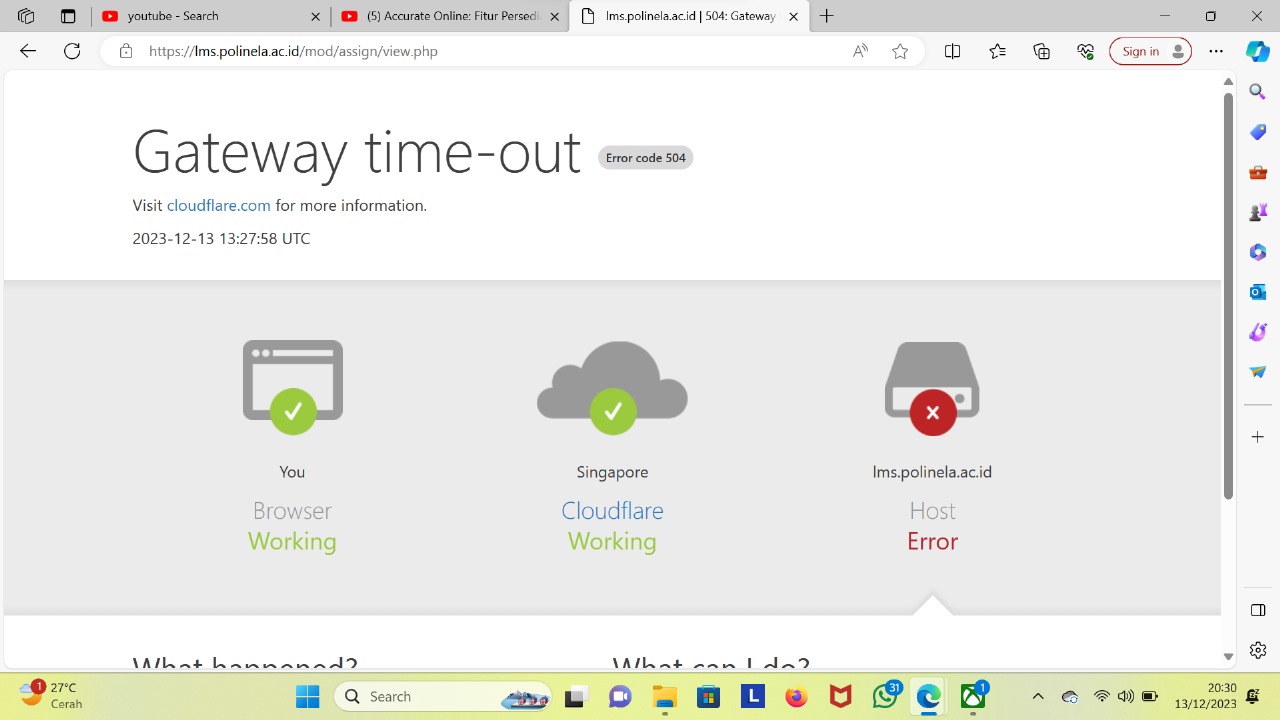Open Workspaces icon in title bar
This screenshot has height=720, width=1280.
pyautogui.click(x=26, y=16)
